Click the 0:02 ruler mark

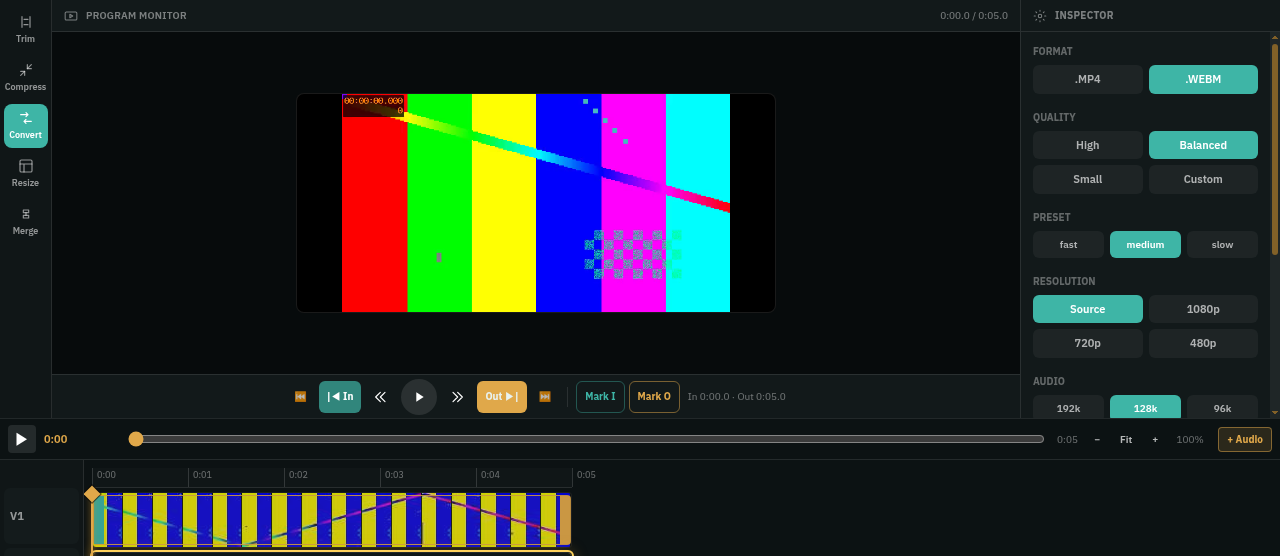click(x=298, y=474)
